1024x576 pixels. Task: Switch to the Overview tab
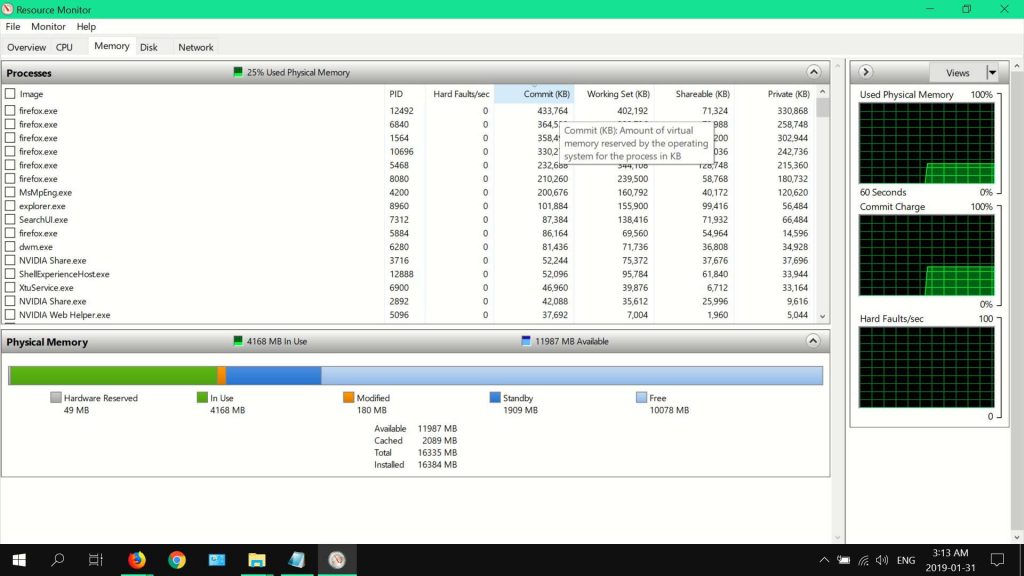pos(26,47)
